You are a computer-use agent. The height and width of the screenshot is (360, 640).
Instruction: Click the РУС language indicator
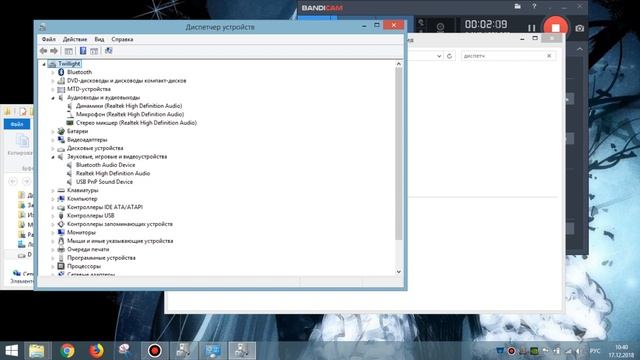(x=595, y=351)
